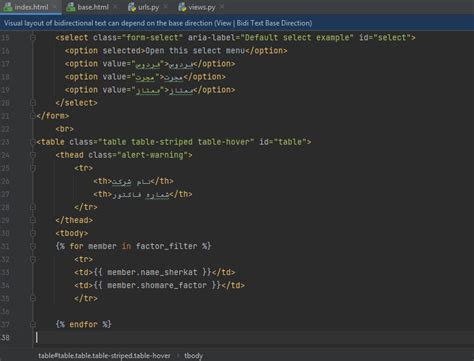This screenshot has height=361, width=474.
Task: Collapse the header tr block on line 25
Action: click(33, 168)
